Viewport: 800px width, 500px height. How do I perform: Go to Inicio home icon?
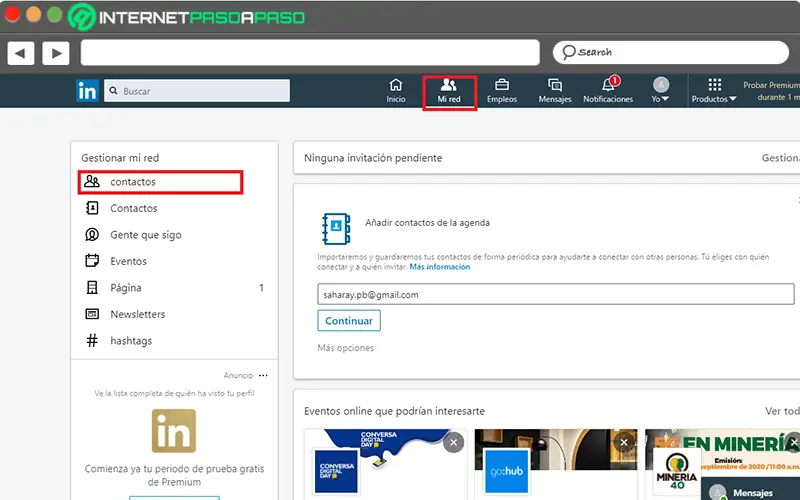pyautogui.click(x=396, y=91)
